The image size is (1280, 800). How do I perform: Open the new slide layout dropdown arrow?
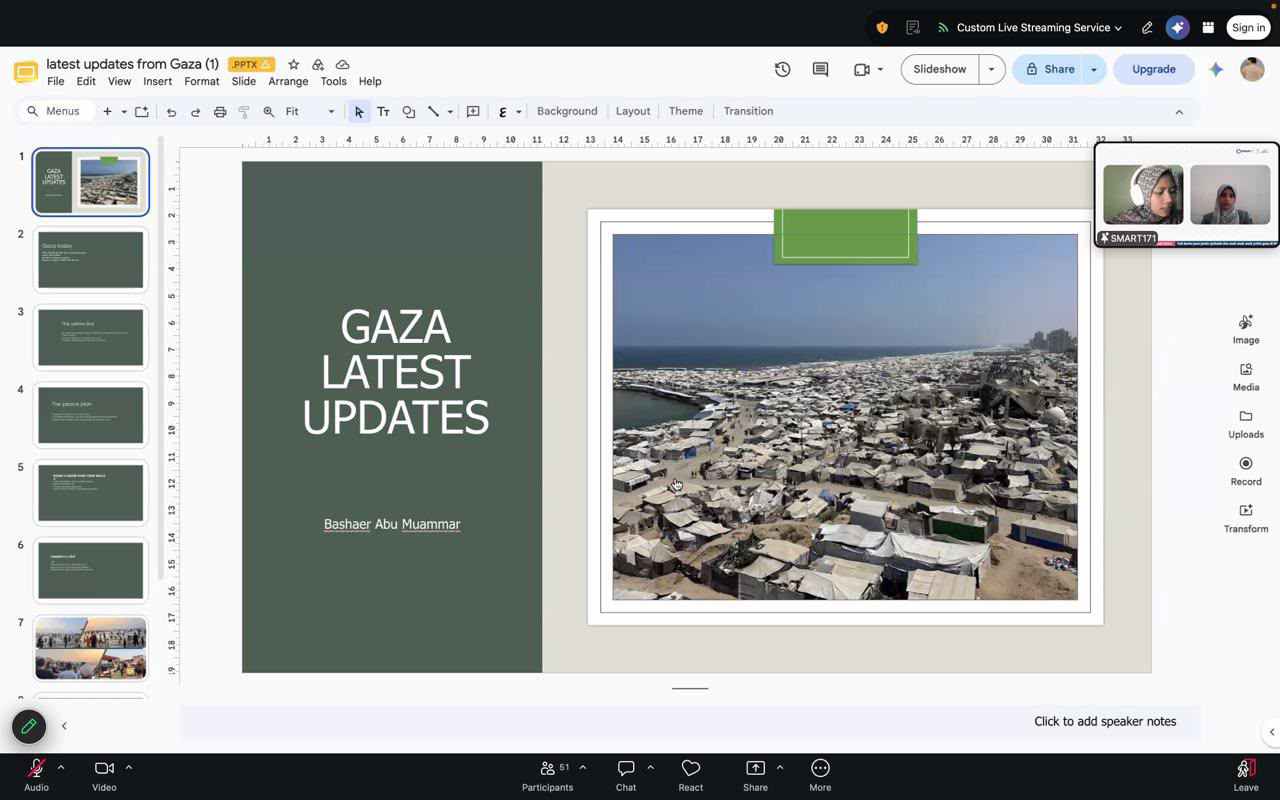(x=124, y=112)
